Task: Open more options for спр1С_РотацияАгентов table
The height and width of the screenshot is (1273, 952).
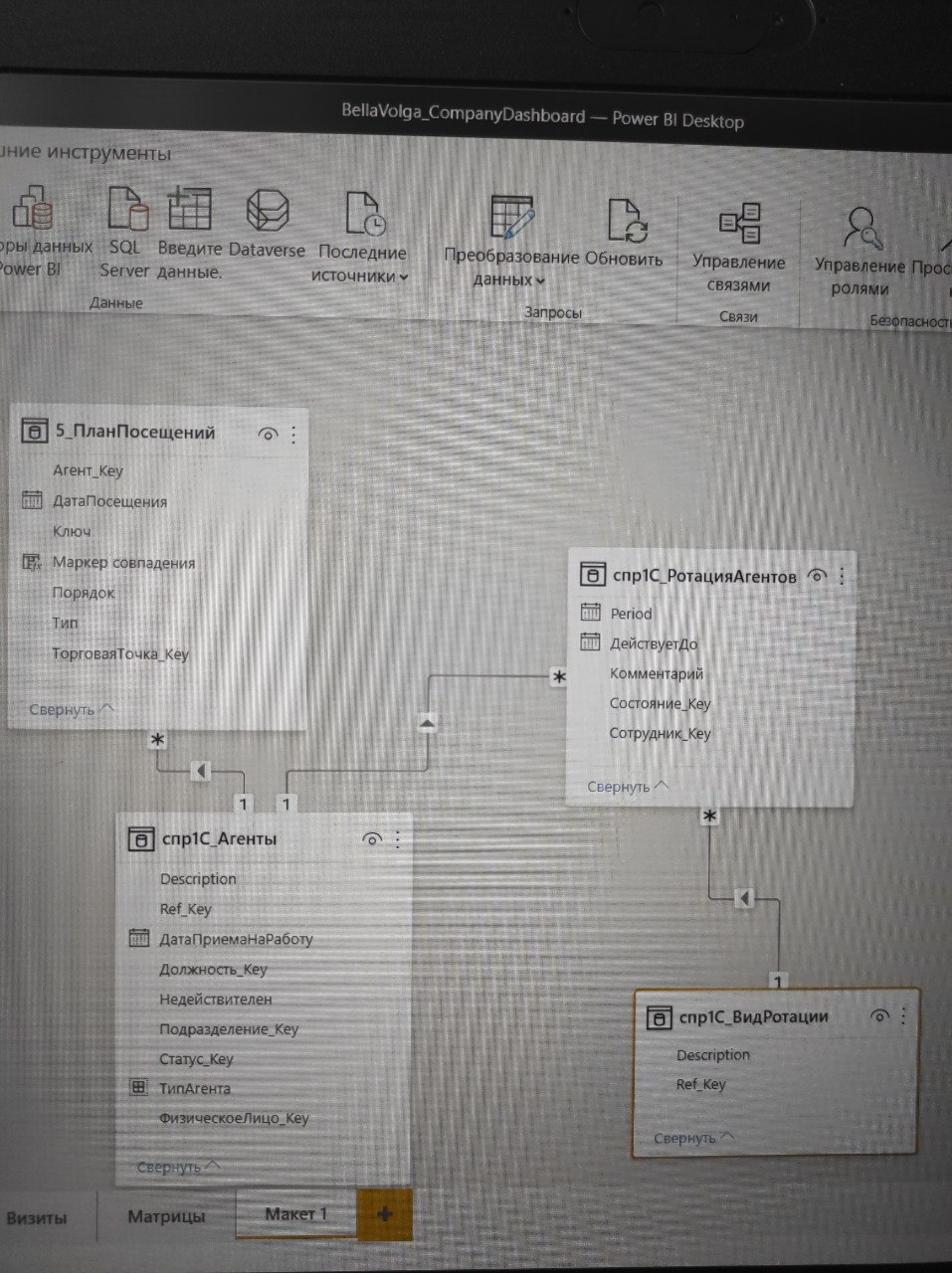Action: 843,576
